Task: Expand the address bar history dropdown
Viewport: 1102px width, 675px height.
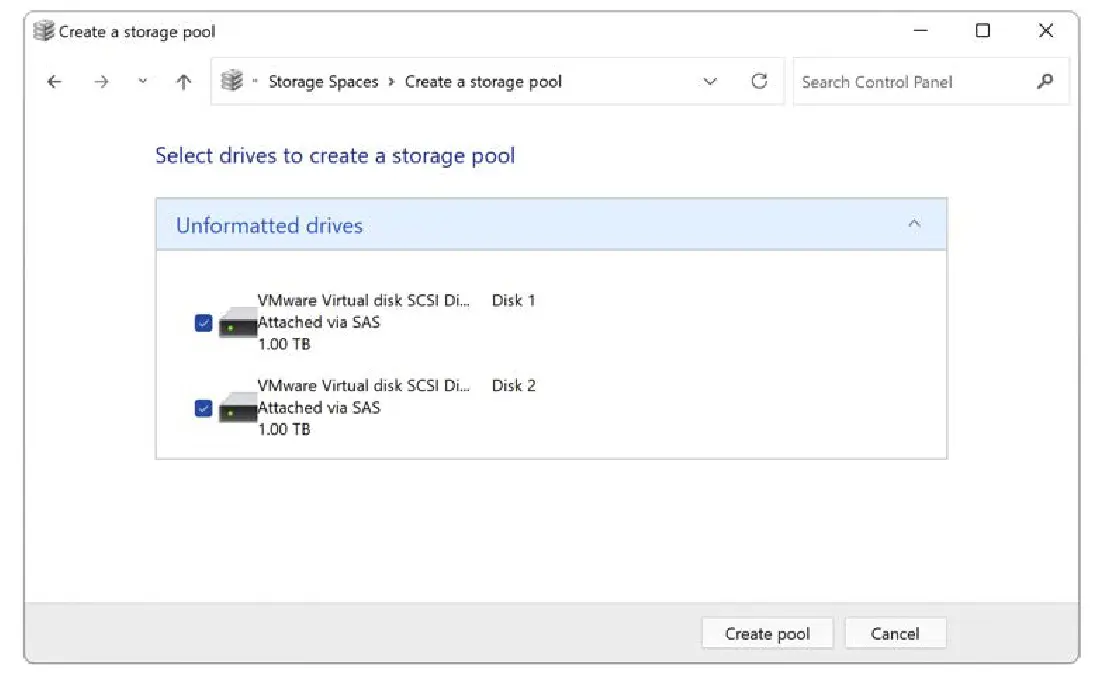Action: click(710, 82)
